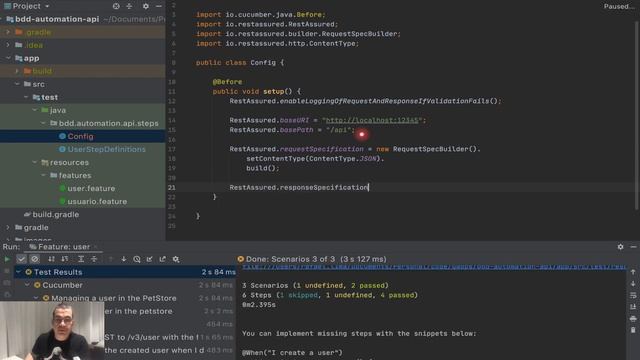Sort test results alphabetically
Viewport: 640px width, 360px height.
51,259
